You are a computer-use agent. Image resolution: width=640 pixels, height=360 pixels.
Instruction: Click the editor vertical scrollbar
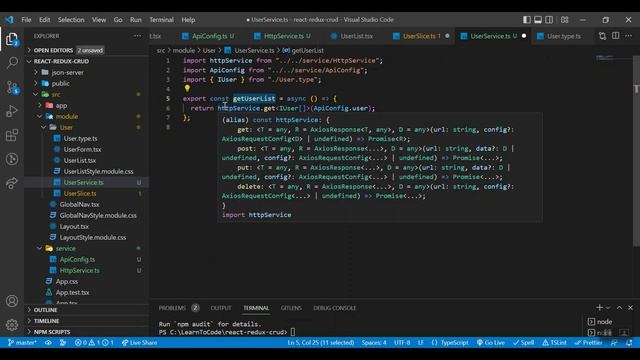click(x=636, y=151)
